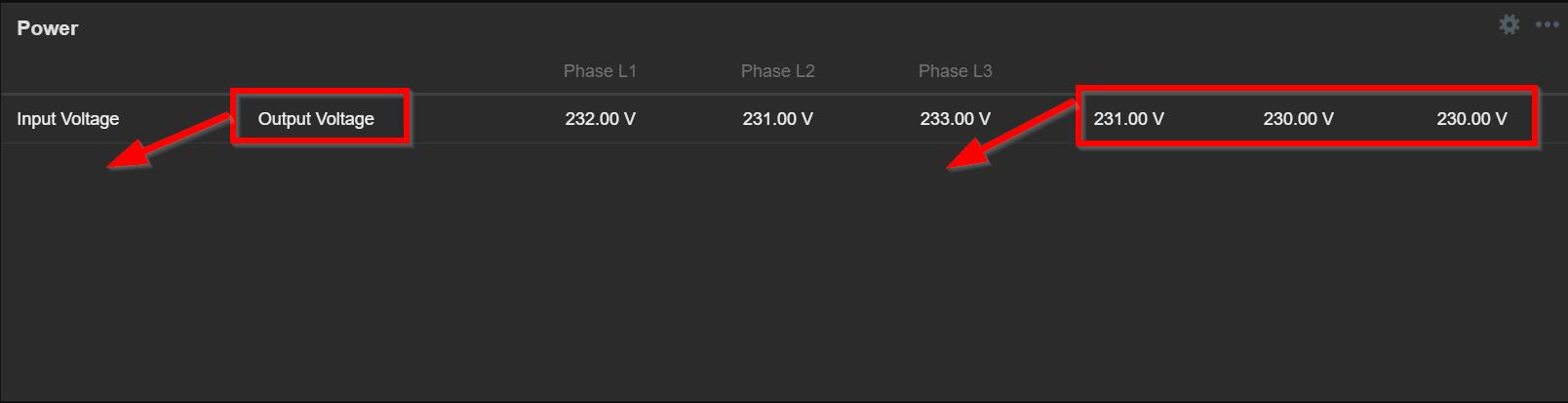This screenshot has width=1568, height=403.
Task: Select the Output Voltage label
Action: click(x=316, y=119)
